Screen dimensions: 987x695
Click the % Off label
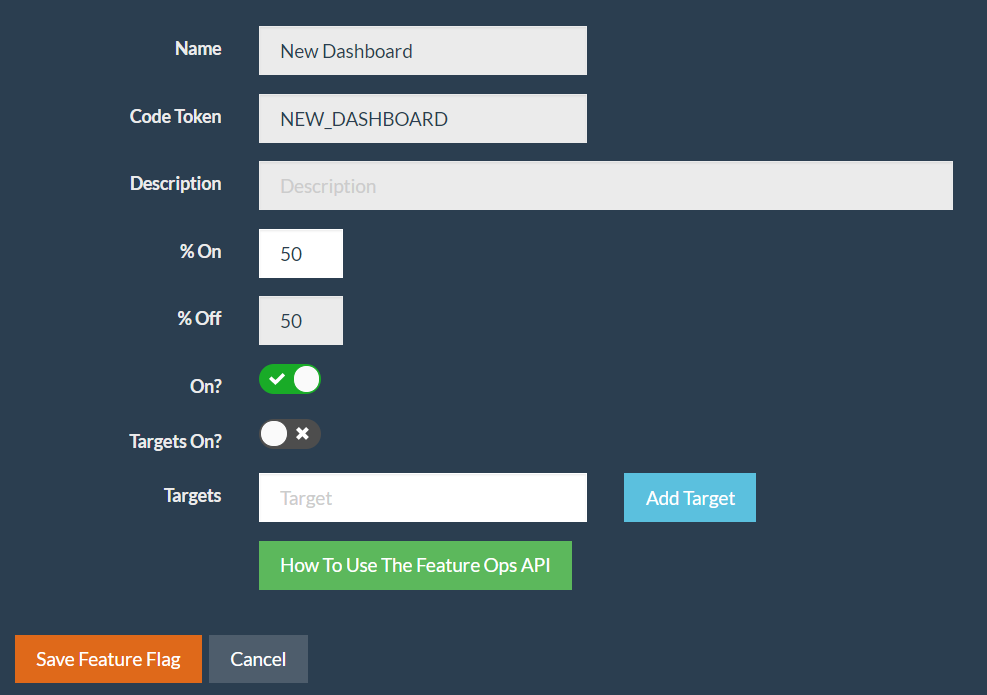tap(199, 319)
